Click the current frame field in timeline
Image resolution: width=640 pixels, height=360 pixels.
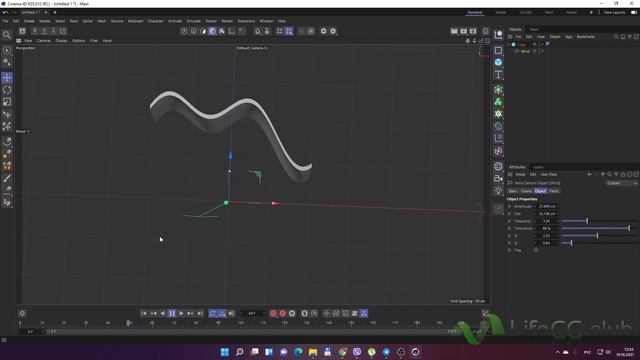click(x=252, y=313)
